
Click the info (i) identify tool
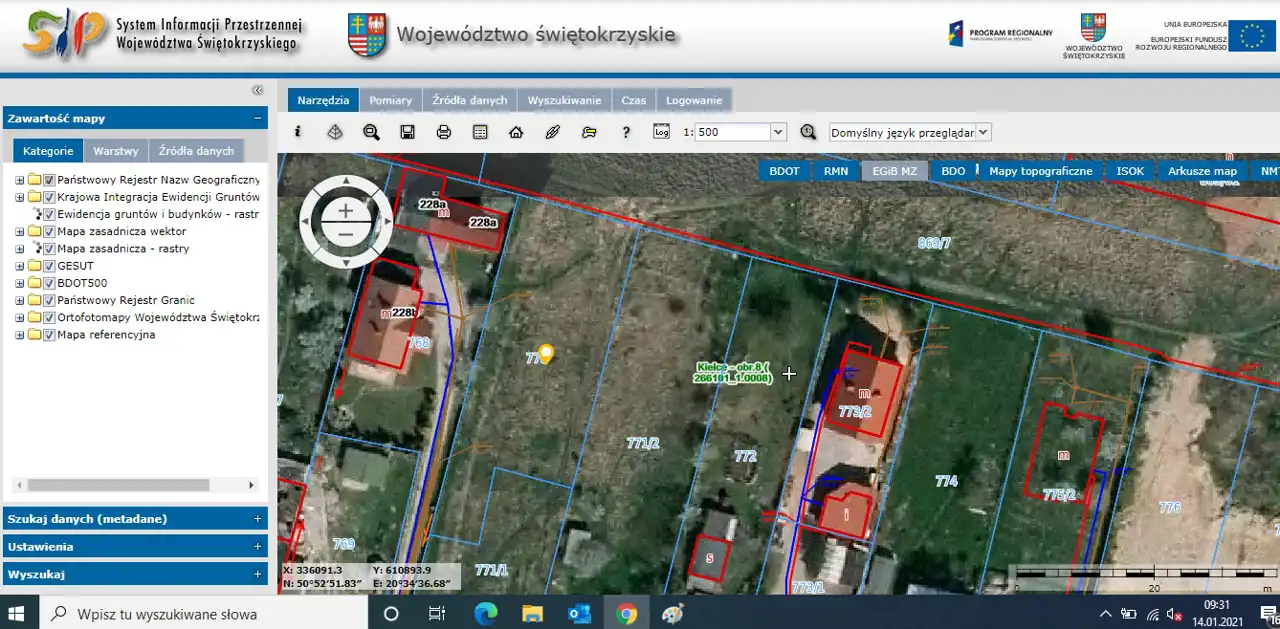[297, 132]
